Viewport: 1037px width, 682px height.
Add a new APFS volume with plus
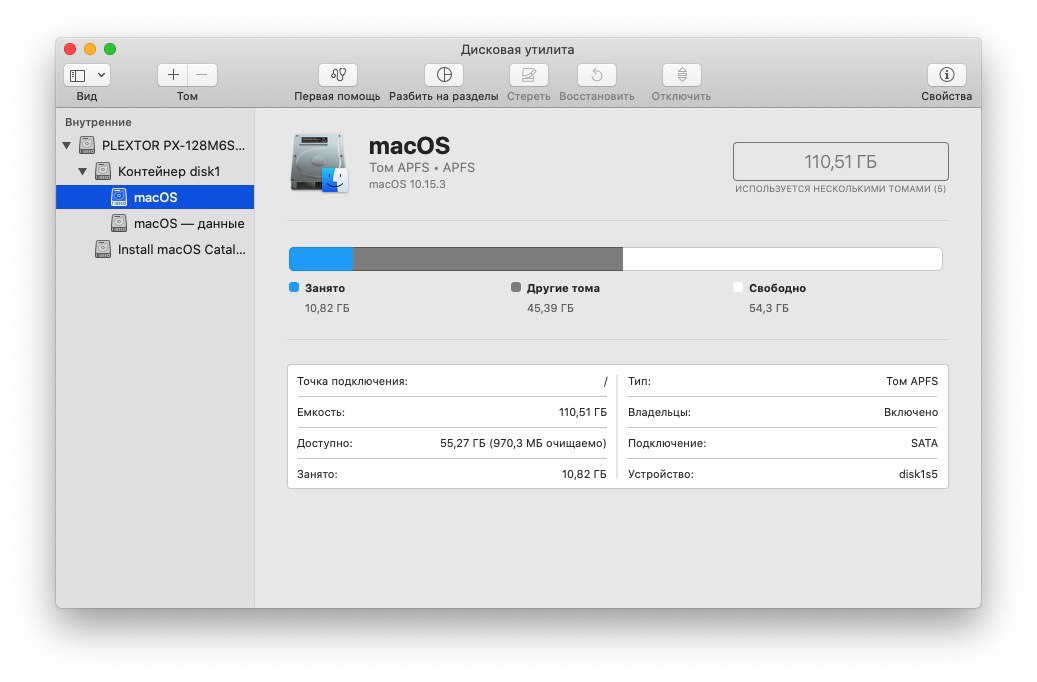coord(173,75)
